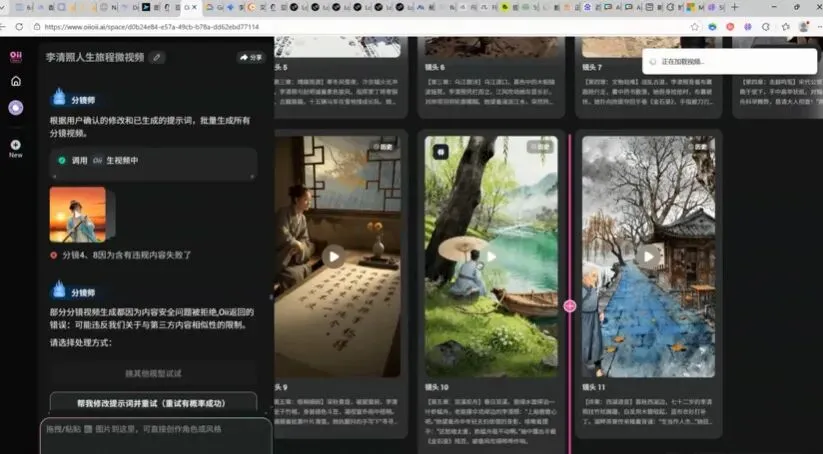Click the 镜头 6 description text

[x=490, y=92]
